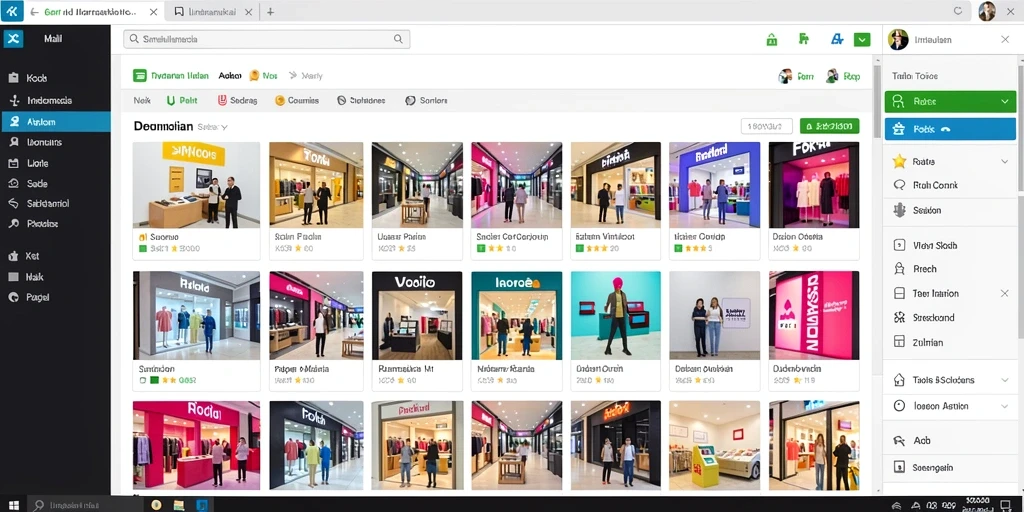Click the blue pinned app icon on taskbar
The height and width of the screenshot is (512, 1024).
[x=202, y=505]
